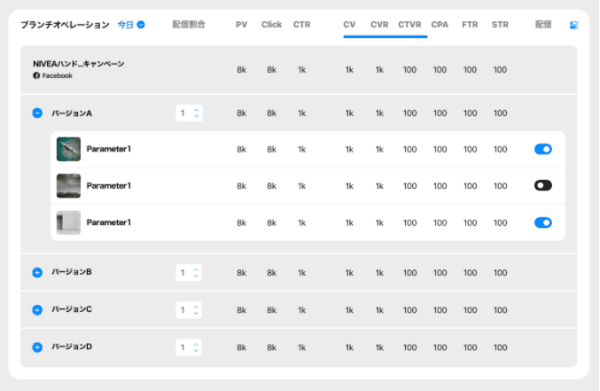
Task: Collapse the バージョンA row
Action: (37, 113)
